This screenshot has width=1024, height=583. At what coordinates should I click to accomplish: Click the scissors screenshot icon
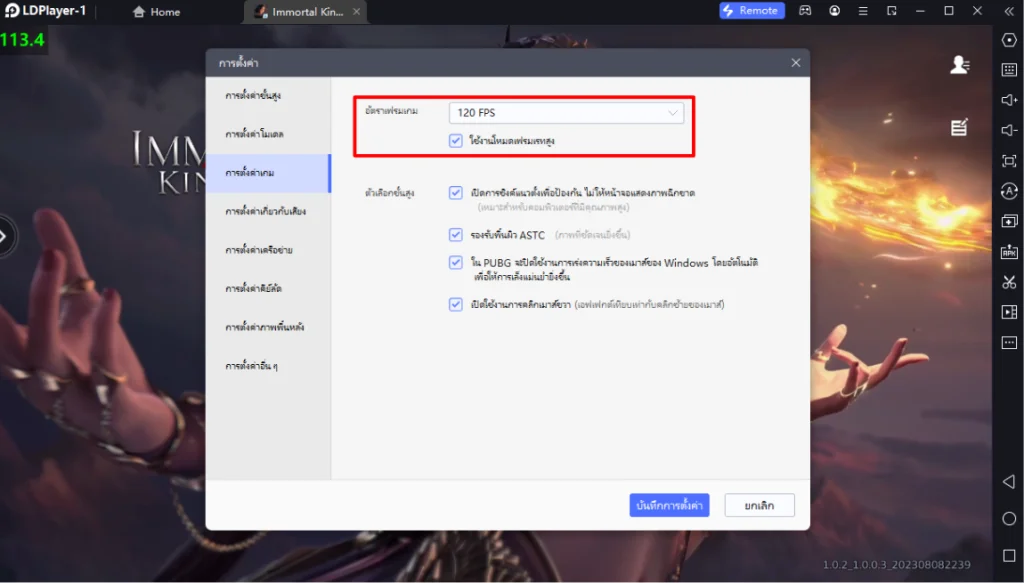tap(1009, 282)
